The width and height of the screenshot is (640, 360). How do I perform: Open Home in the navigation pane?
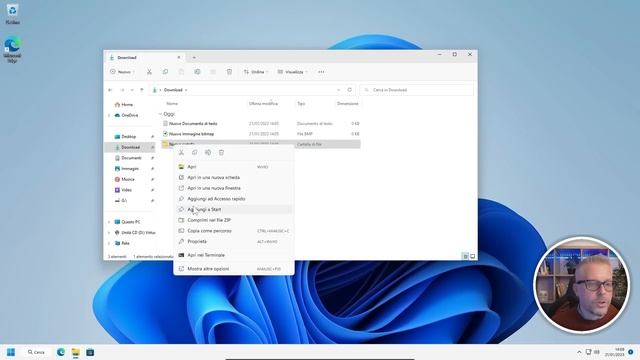pos(124,105)
